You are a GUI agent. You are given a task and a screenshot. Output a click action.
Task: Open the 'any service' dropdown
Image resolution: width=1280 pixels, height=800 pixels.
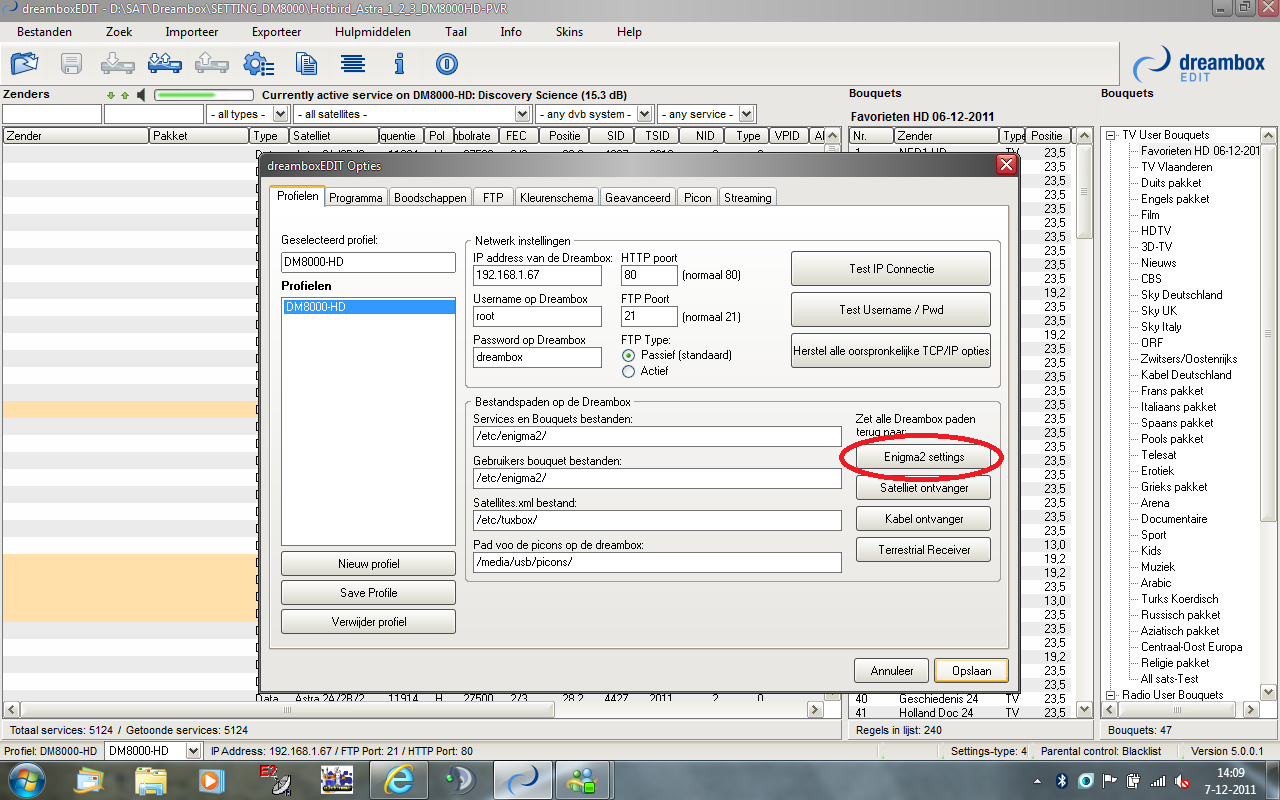[x=747, y=114]
